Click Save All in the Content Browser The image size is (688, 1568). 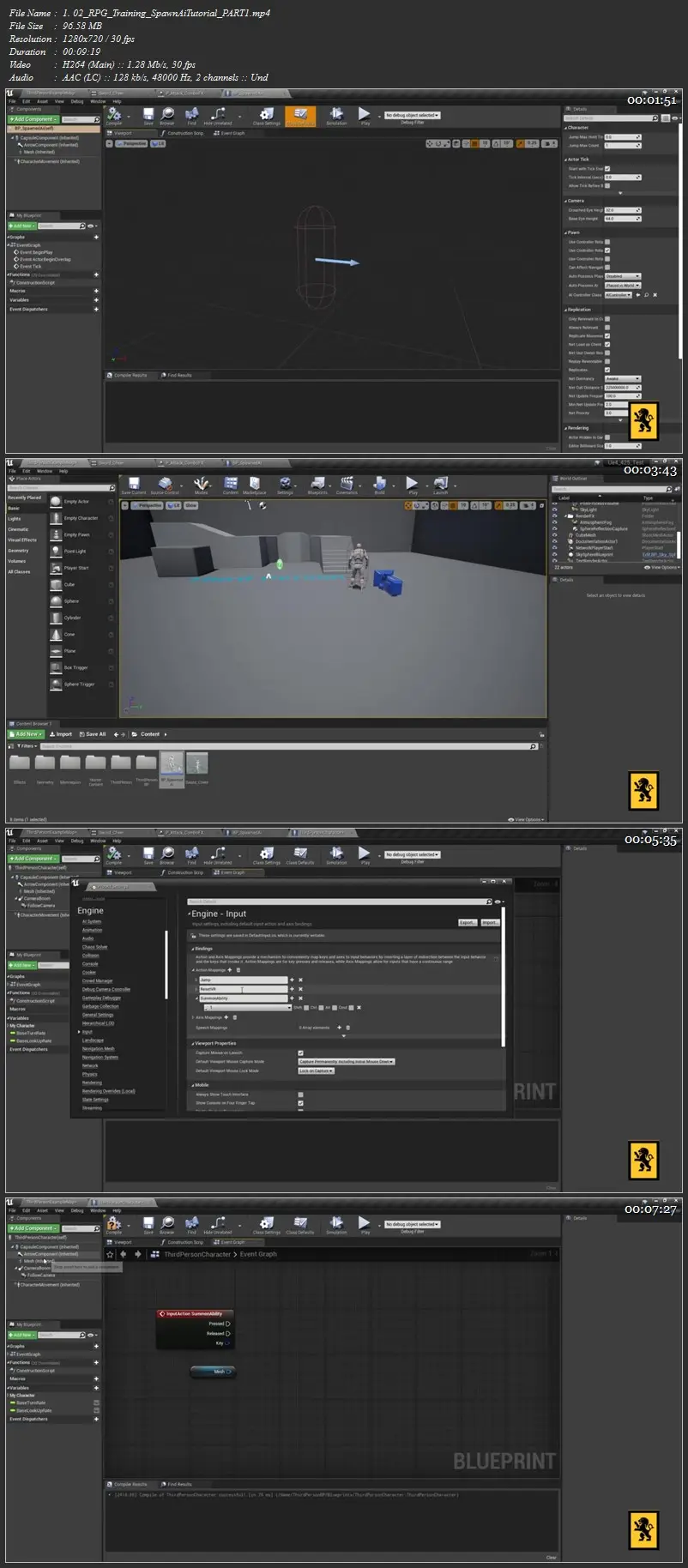tap(93, 734)
